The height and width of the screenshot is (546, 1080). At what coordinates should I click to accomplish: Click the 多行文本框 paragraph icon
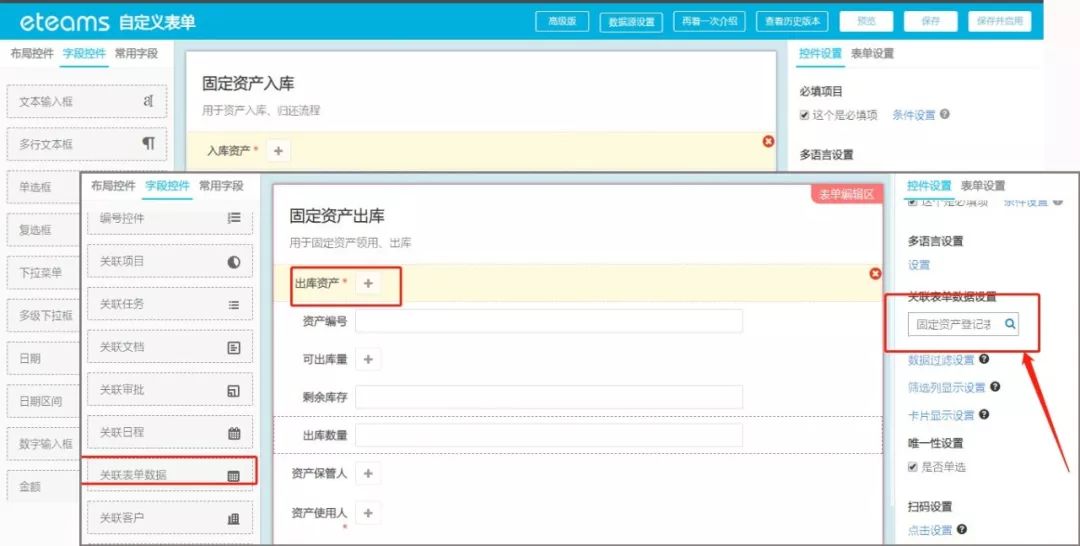pos(148,144)
